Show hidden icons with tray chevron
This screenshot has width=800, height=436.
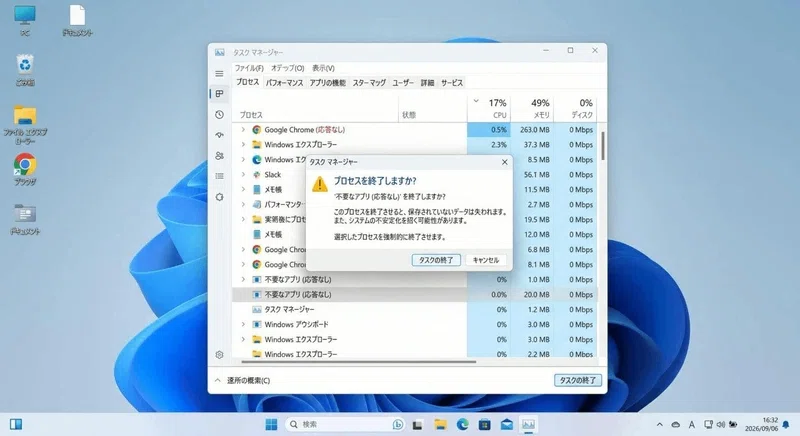point(660,424)
